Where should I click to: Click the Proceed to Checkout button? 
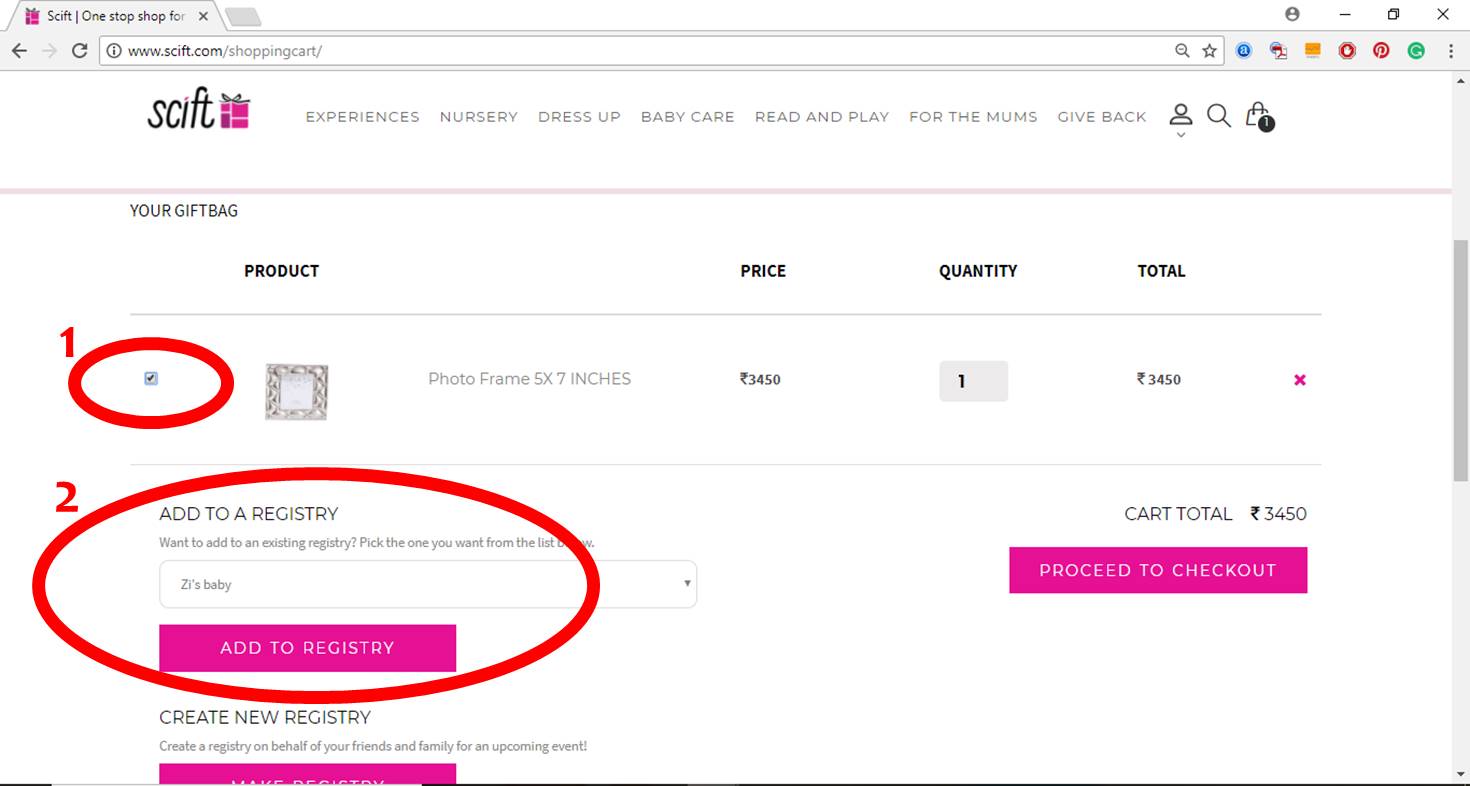click(1157, 570)
